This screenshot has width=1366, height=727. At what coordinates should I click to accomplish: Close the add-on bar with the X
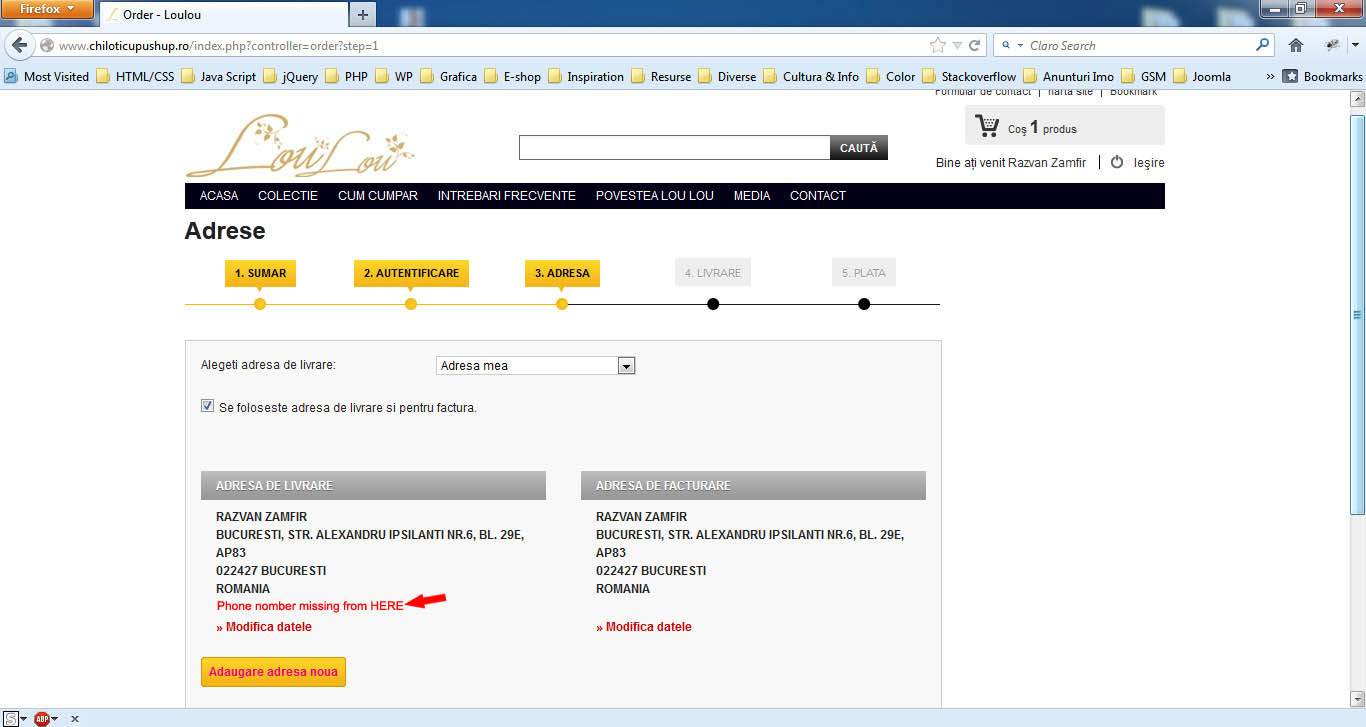[x=75, y=718]
